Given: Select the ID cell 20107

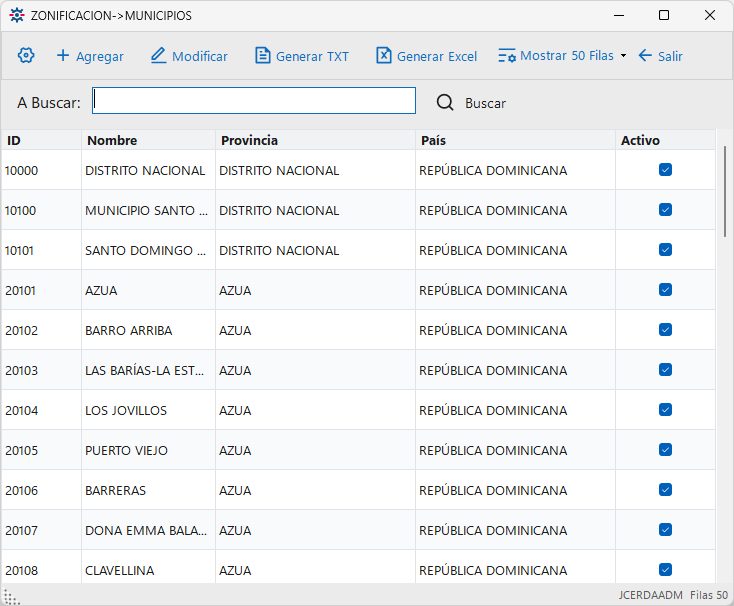Looking at the screenshot, I should [x=41, y=530].
